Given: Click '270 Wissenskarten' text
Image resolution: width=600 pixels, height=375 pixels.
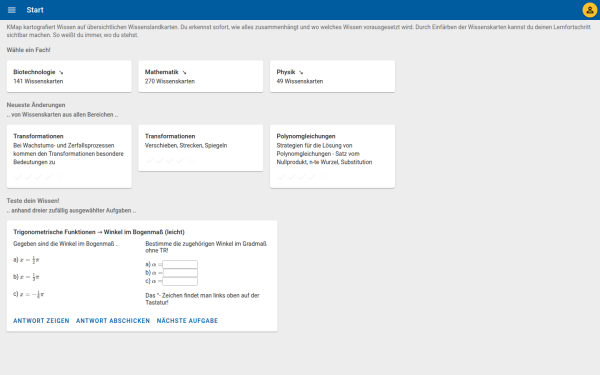Looking at the screenshot, I should [170, 81].
